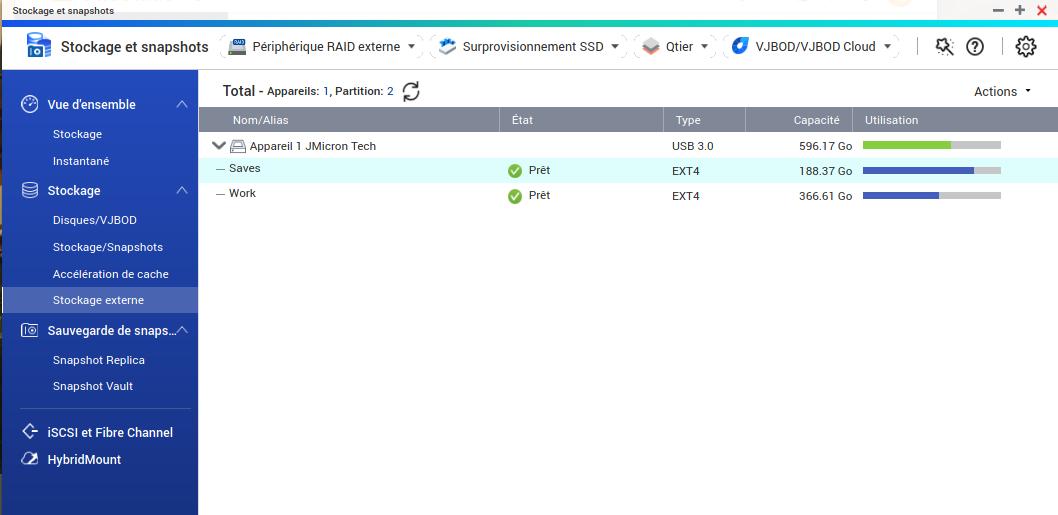Collapse the Vue d'ensemble section
This screenshot has width=1058, height=515.
point(181,104)
